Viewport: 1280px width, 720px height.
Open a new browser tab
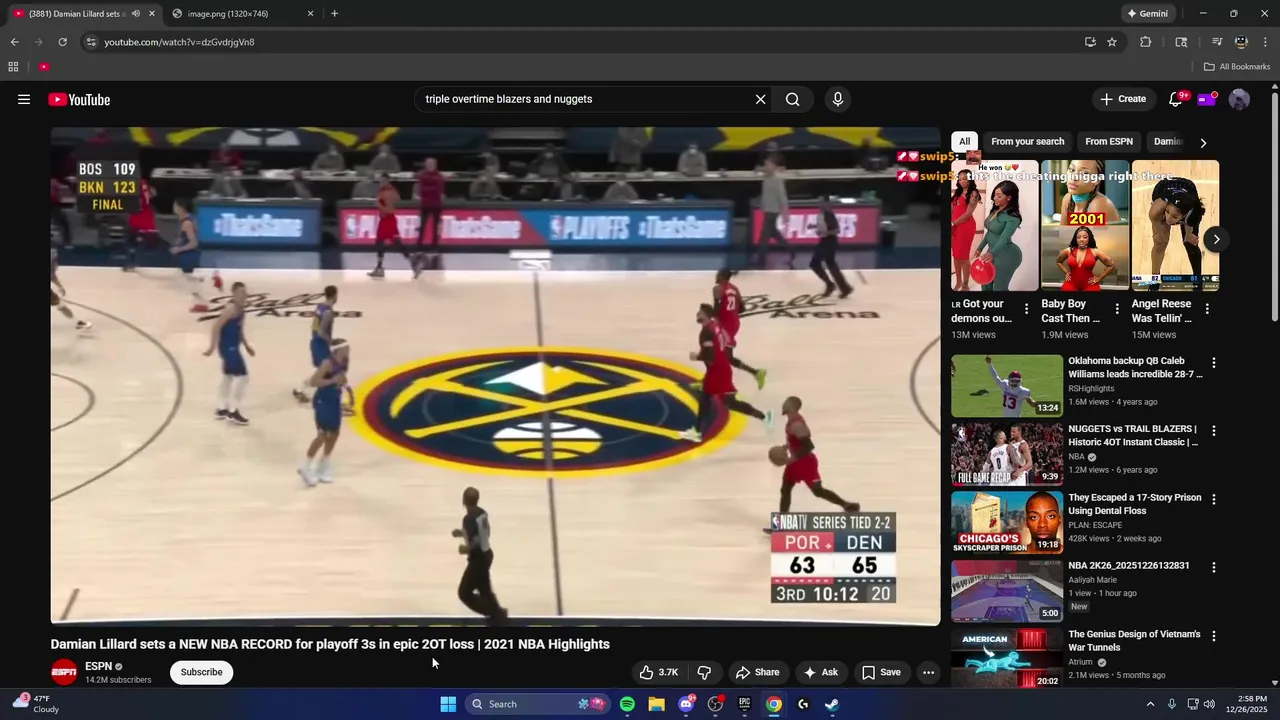(x=334, y=14)
